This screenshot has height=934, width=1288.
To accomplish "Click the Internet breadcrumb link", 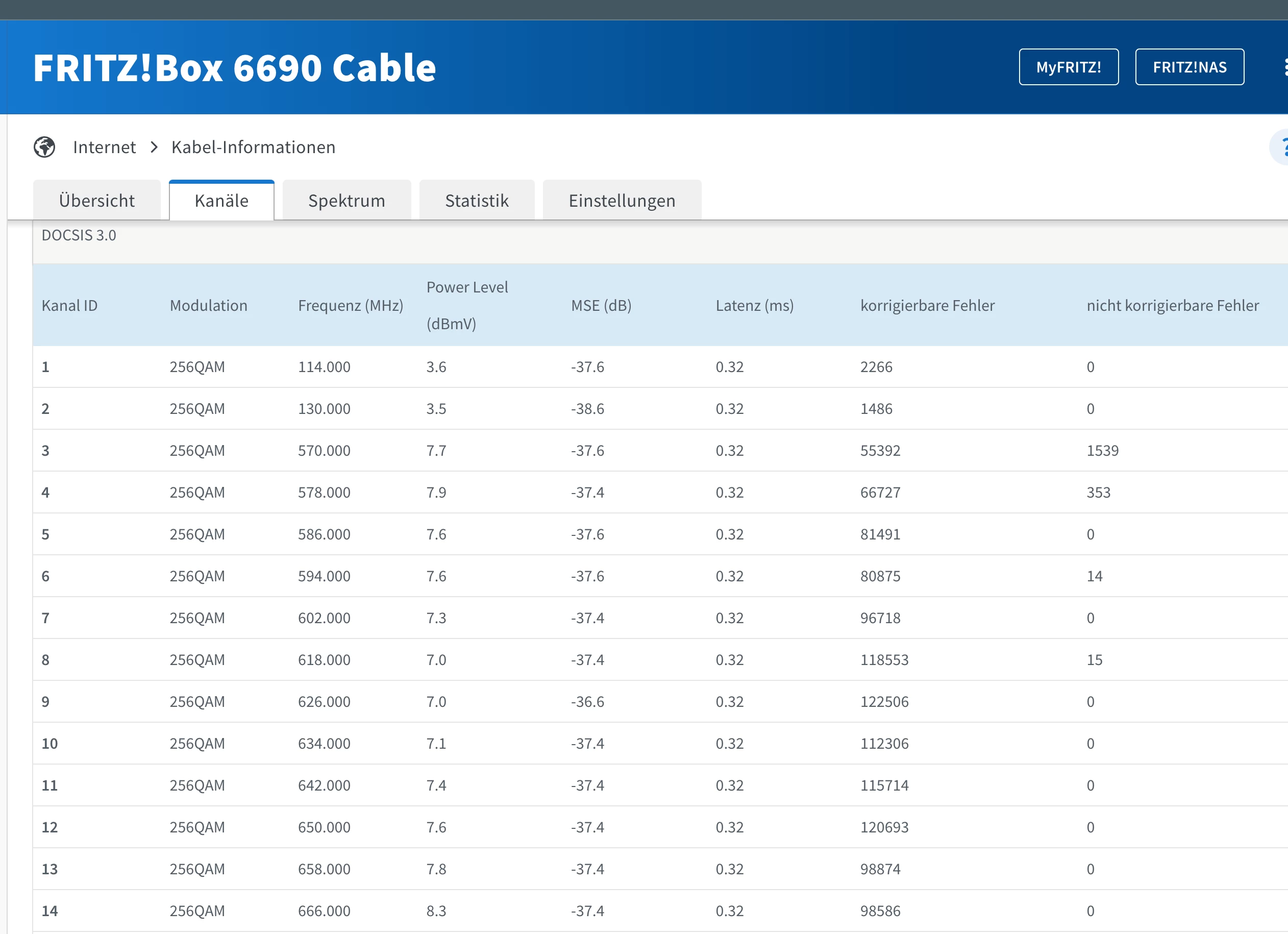I will [105, 147].
